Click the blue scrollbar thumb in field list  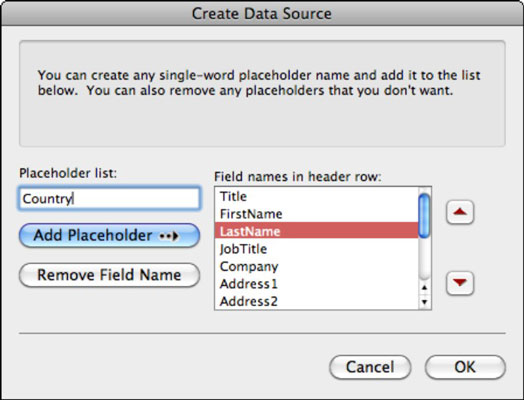click(424, 216)
